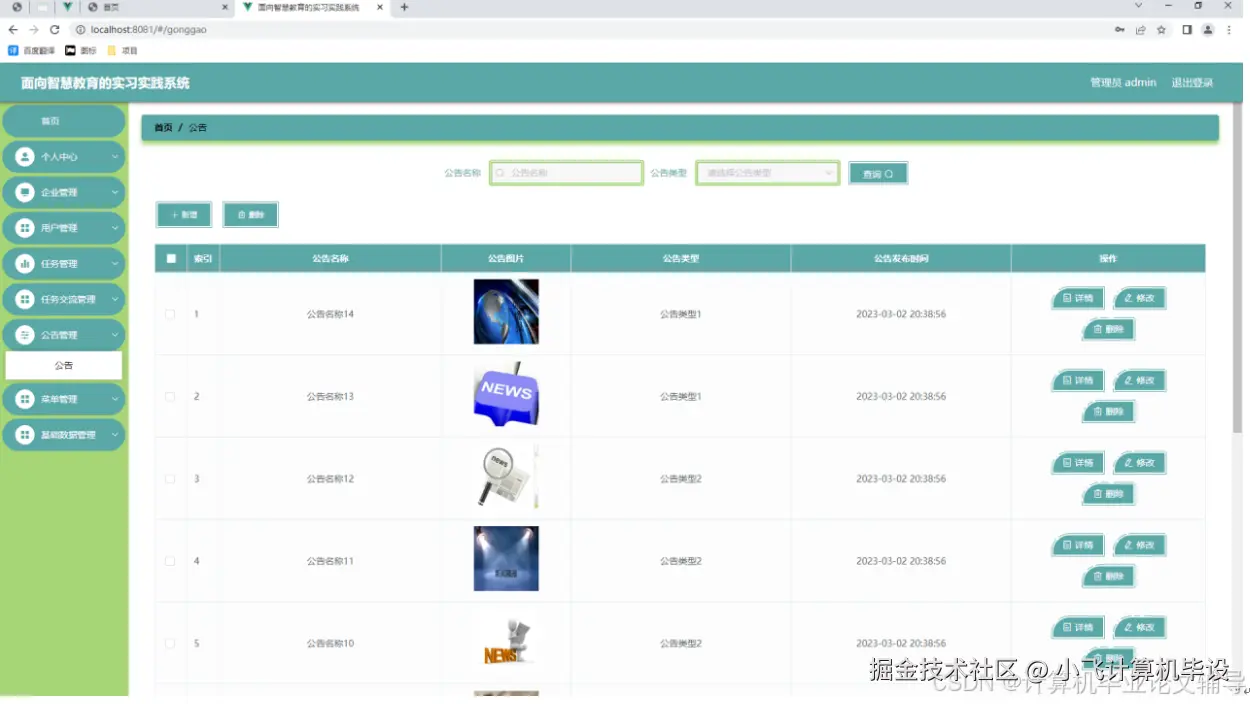This screenshot has width=1250, height=704.
Task: Click the 用户管理 grid icon in sidebar
Action: coord(25,228)
